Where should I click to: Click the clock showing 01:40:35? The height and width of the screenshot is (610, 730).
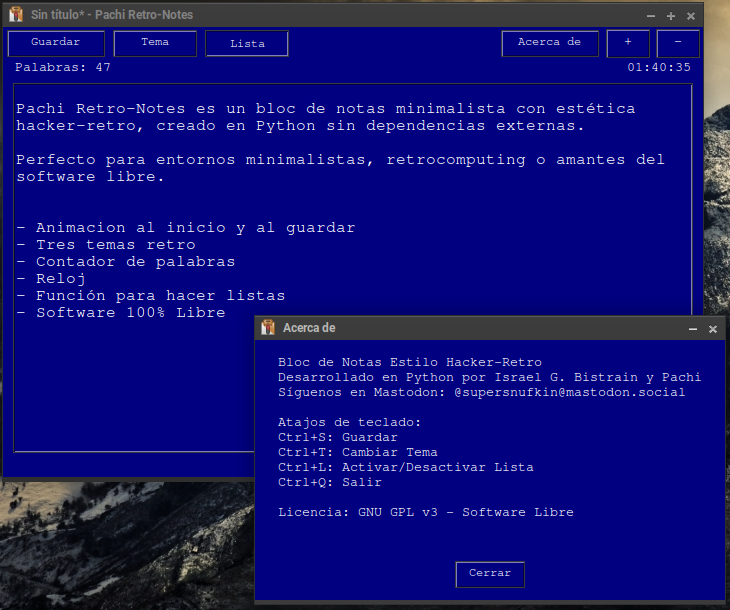pos(659,68)
